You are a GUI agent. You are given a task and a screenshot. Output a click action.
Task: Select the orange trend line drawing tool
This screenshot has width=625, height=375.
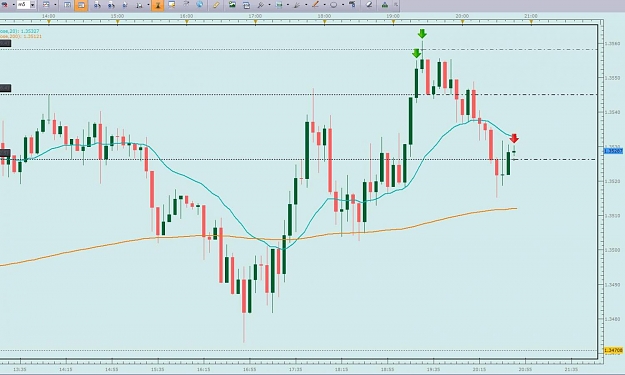pyautogui.click(x=315, y=5)
